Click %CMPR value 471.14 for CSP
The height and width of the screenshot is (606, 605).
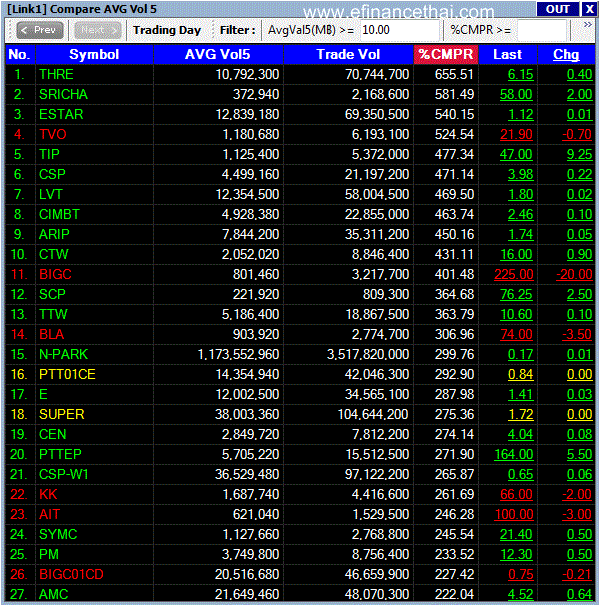tap(454, 174)
